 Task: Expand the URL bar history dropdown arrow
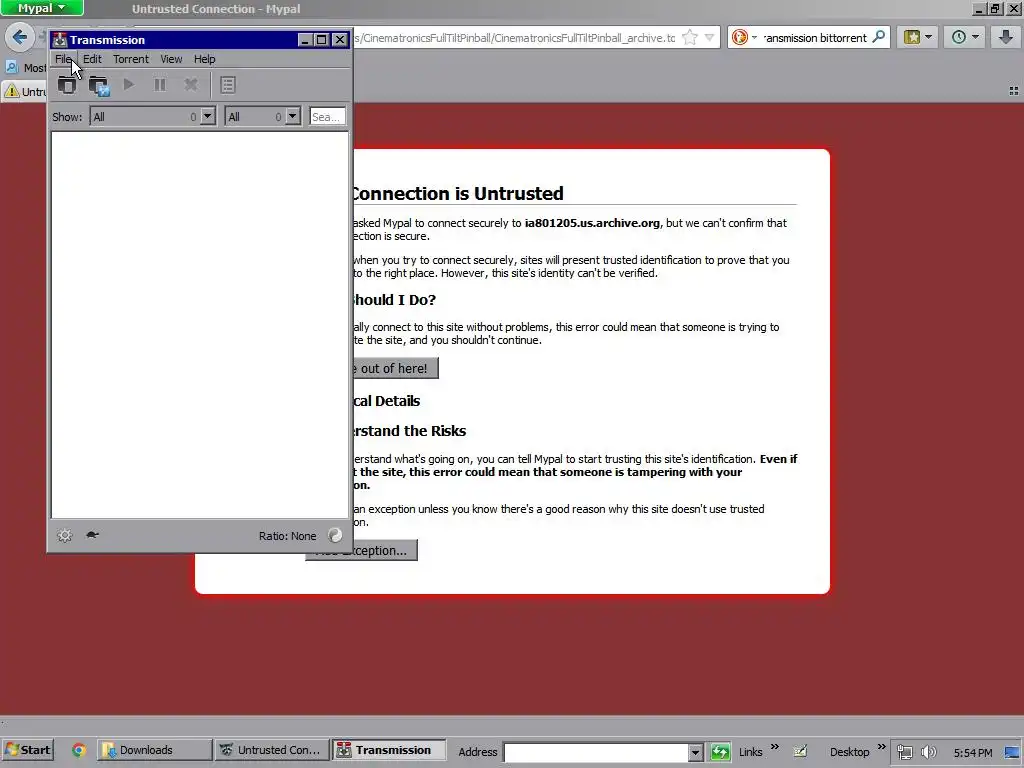click(710, 37)
